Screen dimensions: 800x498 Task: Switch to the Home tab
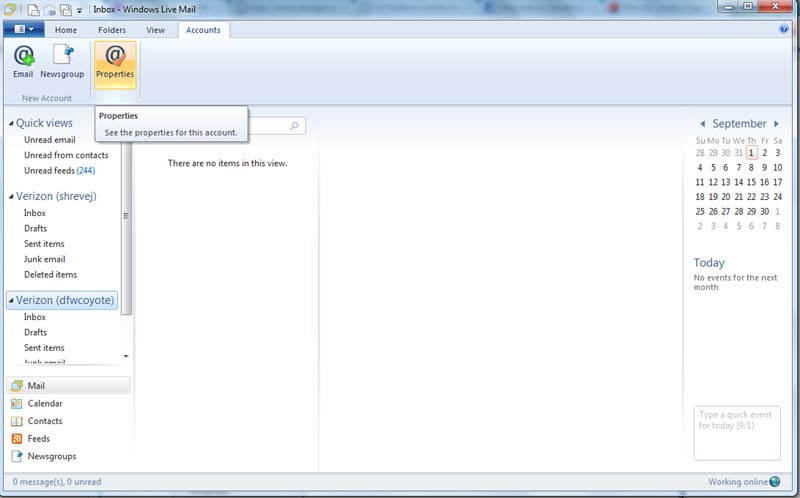pos(66,30)
